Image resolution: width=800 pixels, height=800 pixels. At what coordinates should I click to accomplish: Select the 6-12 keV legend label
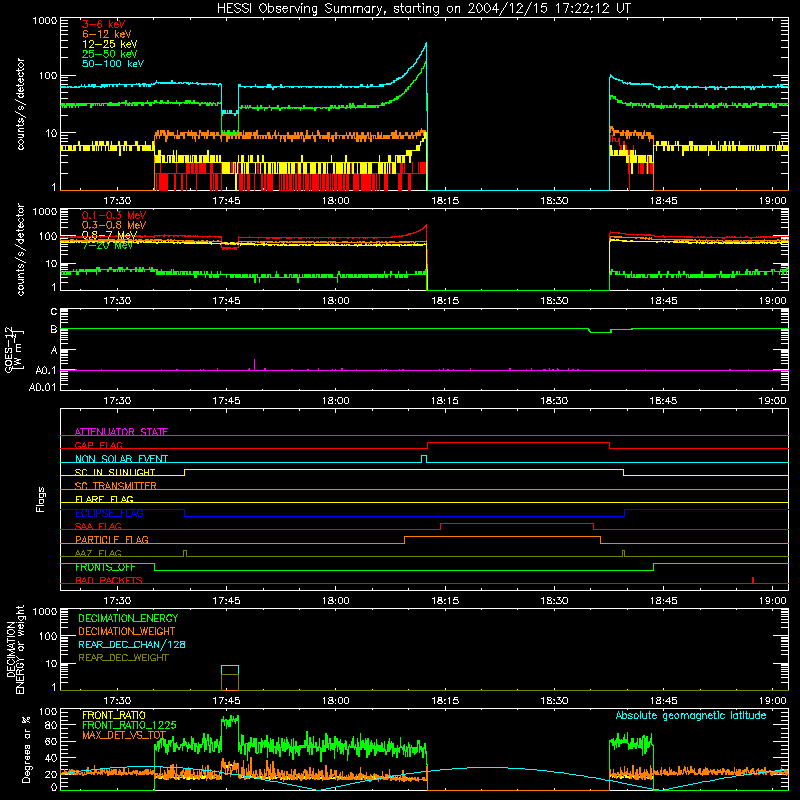107,34
